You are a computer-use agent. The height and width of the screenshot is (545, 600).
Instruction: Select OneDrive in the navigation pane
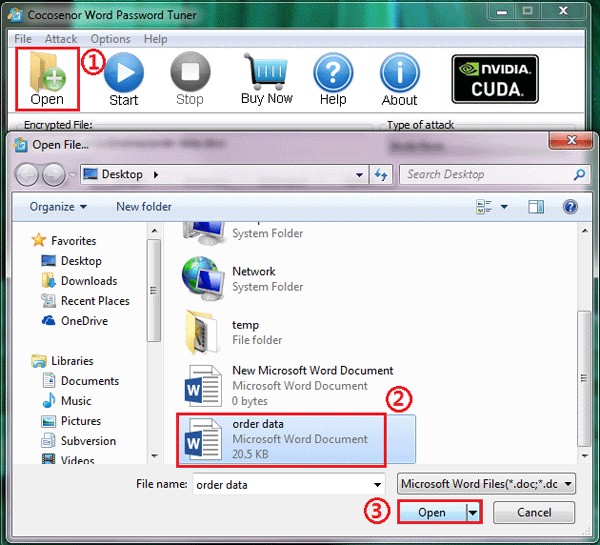point(74,321)
